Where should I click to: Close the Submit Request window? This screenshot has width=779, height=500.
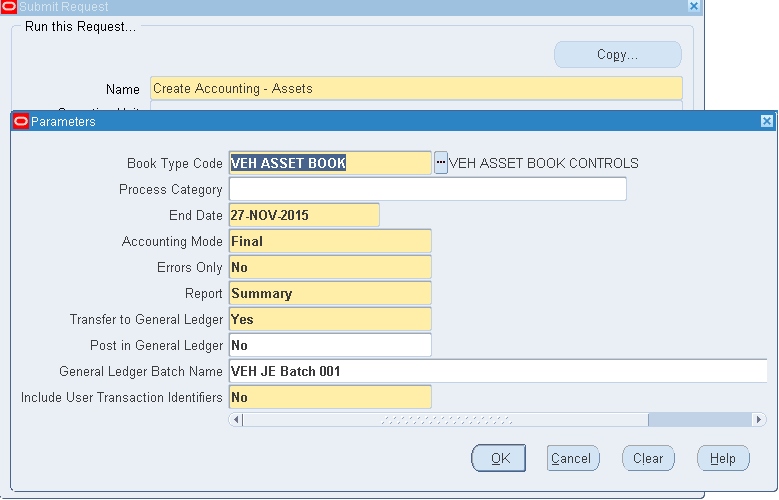(694, 6)
